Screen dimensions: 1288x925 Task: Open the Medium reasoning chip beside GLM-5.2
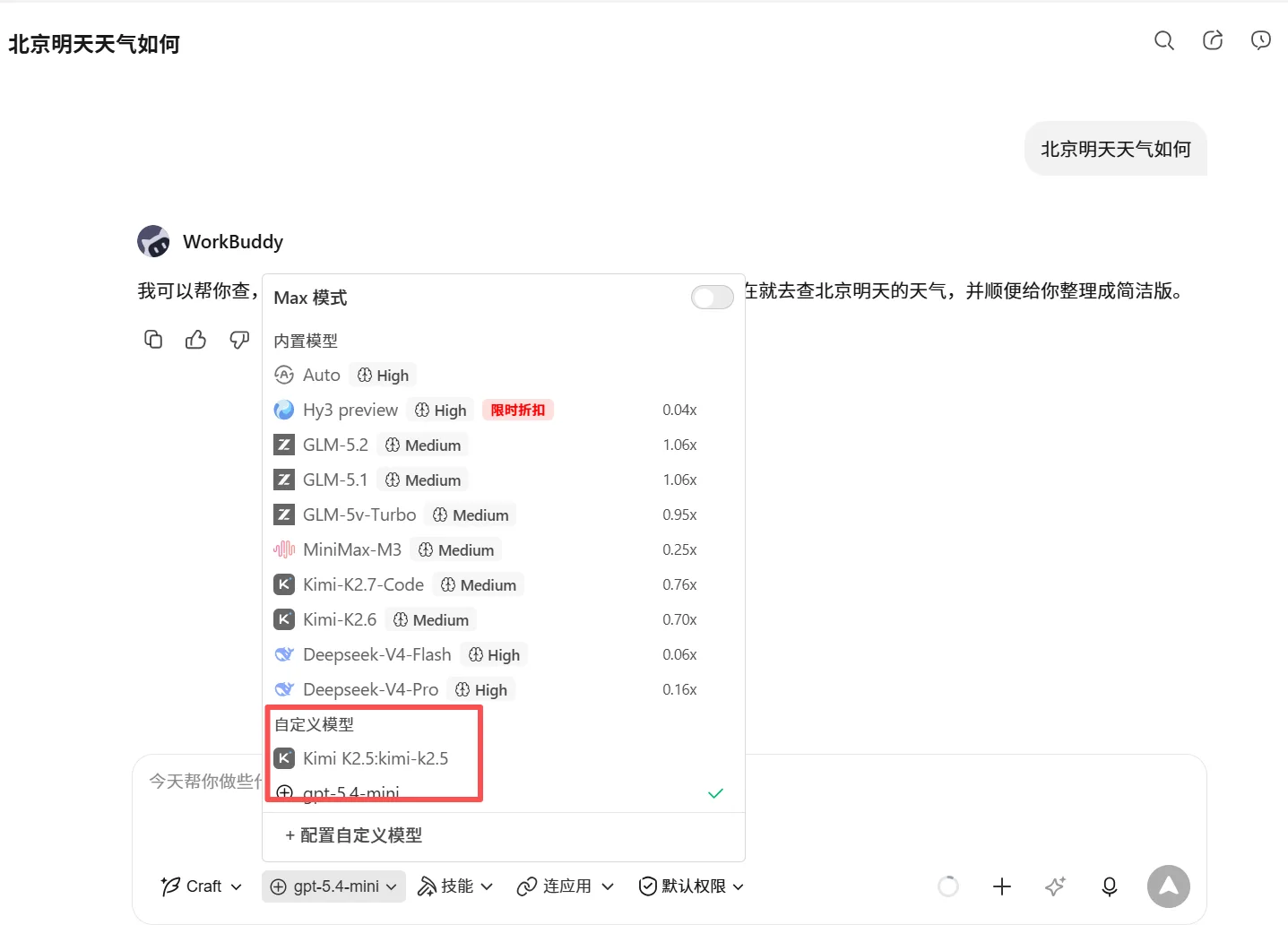pos(423,445)
